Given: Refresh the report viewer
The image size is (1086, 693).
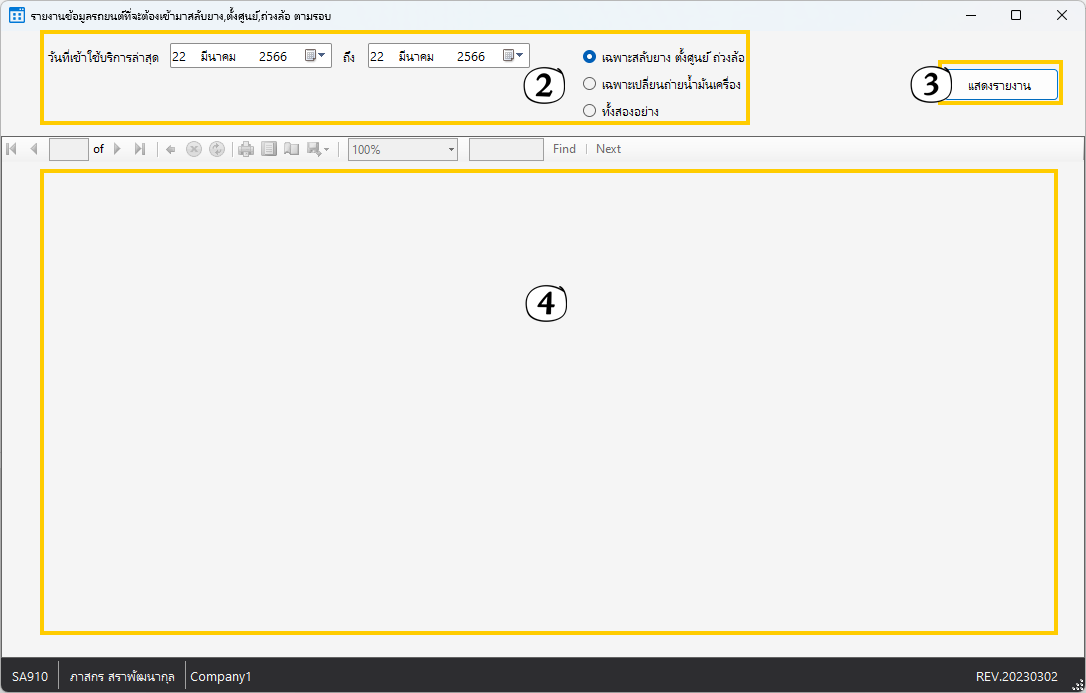Looking at the screenshot, I should pos(216,149).
